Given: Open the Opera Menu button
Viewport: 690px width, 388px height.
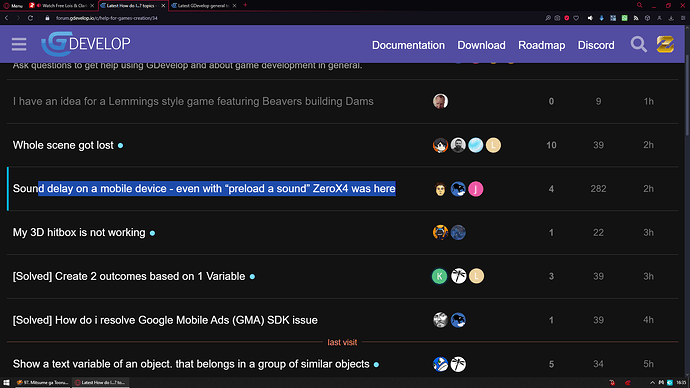Looking at the screenshot, I should click(x=13, y=5).
